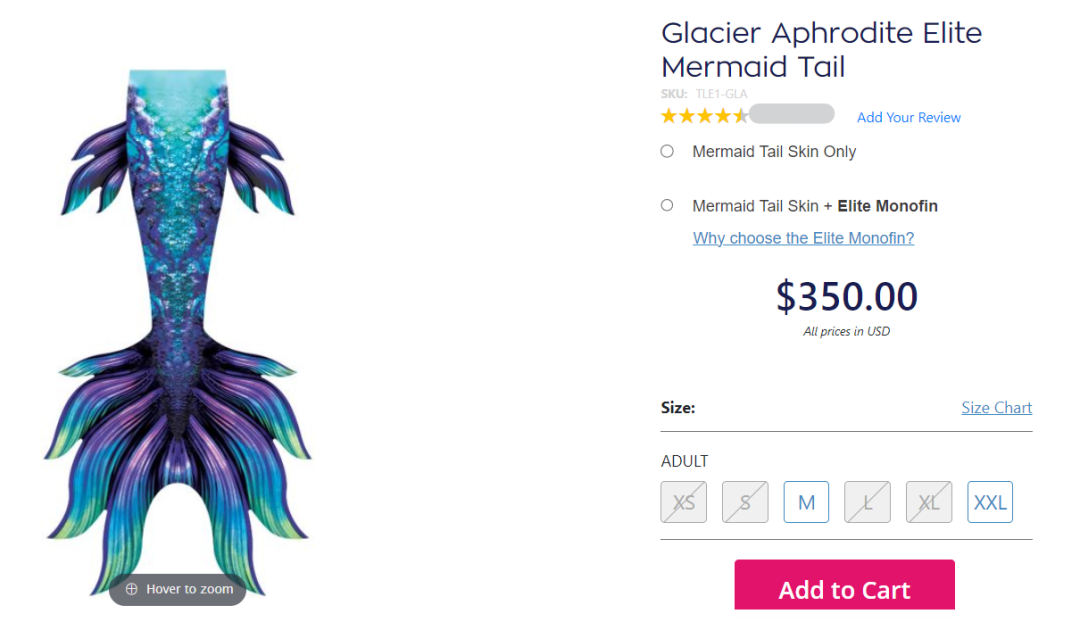Choose the crossed-out adult size XS

click(684, 502)
